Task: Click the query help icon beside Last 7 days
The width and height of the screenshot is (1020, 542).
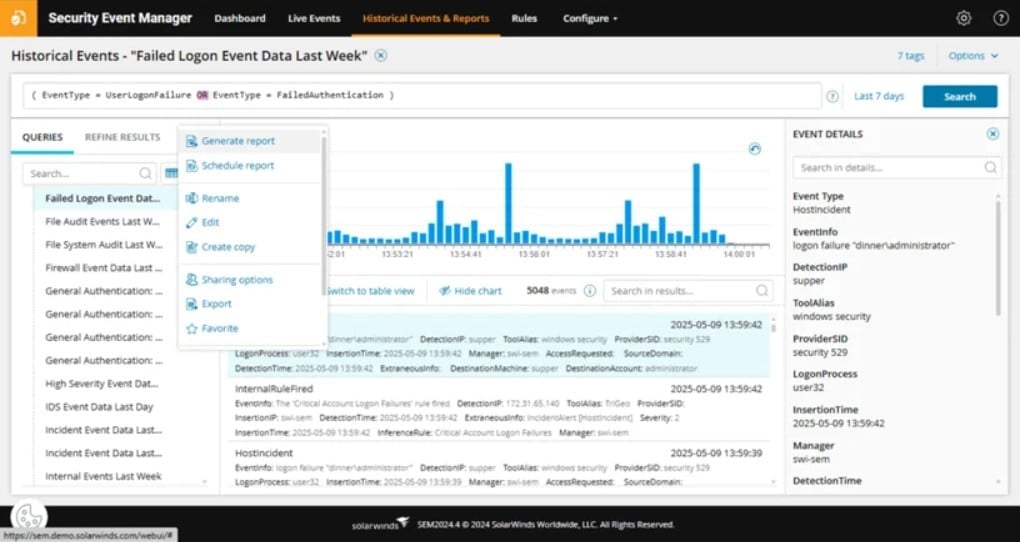Action: [832, 96]
